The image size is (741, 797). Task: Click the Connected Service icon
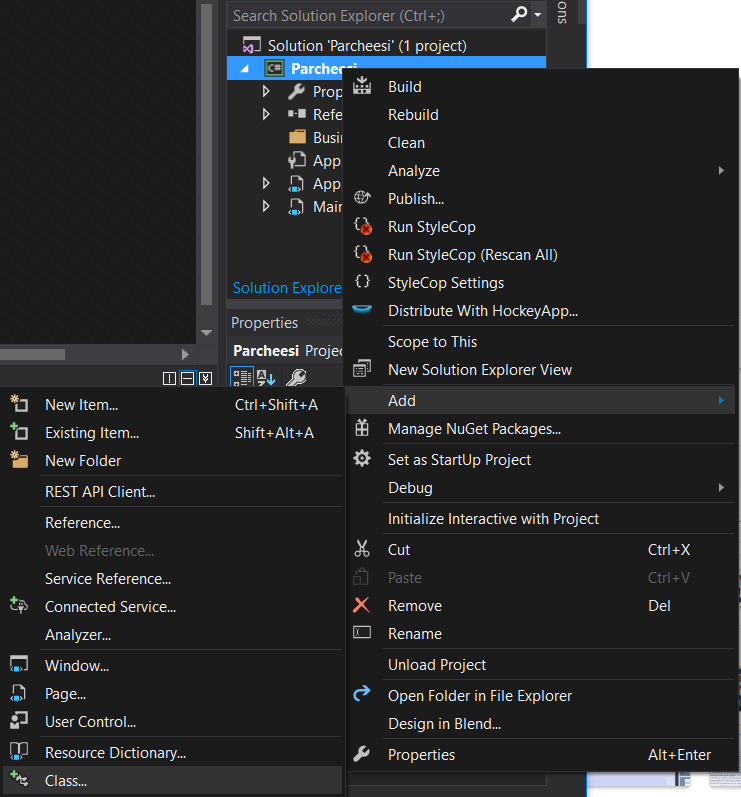[18, 606]
